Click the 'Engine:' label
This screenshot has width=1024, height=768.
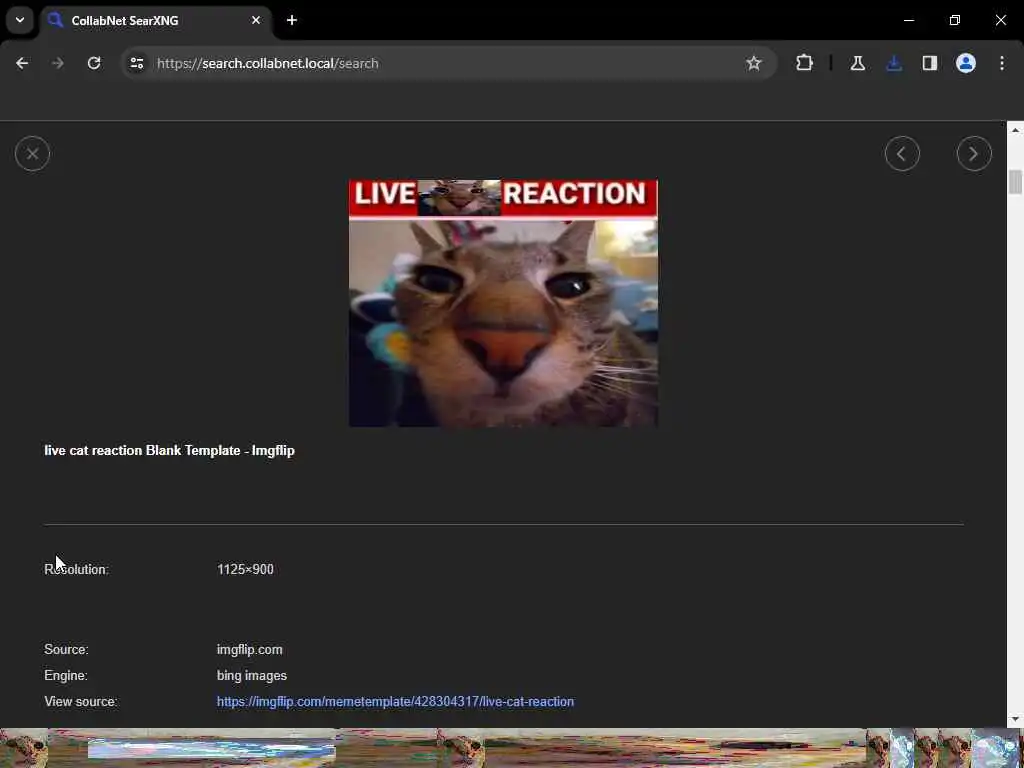click(x=65, y=675)
